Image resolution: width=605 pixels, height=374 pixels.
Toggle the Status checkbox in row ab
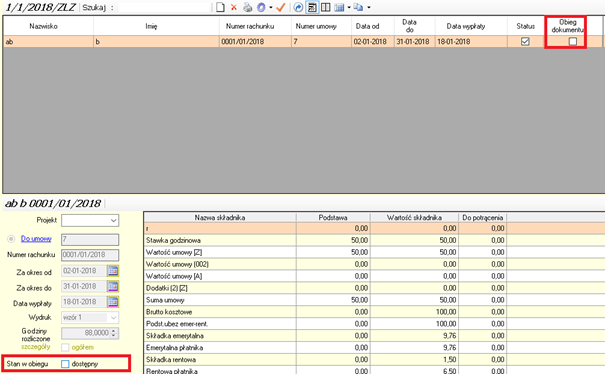click(x=525, y=41)
